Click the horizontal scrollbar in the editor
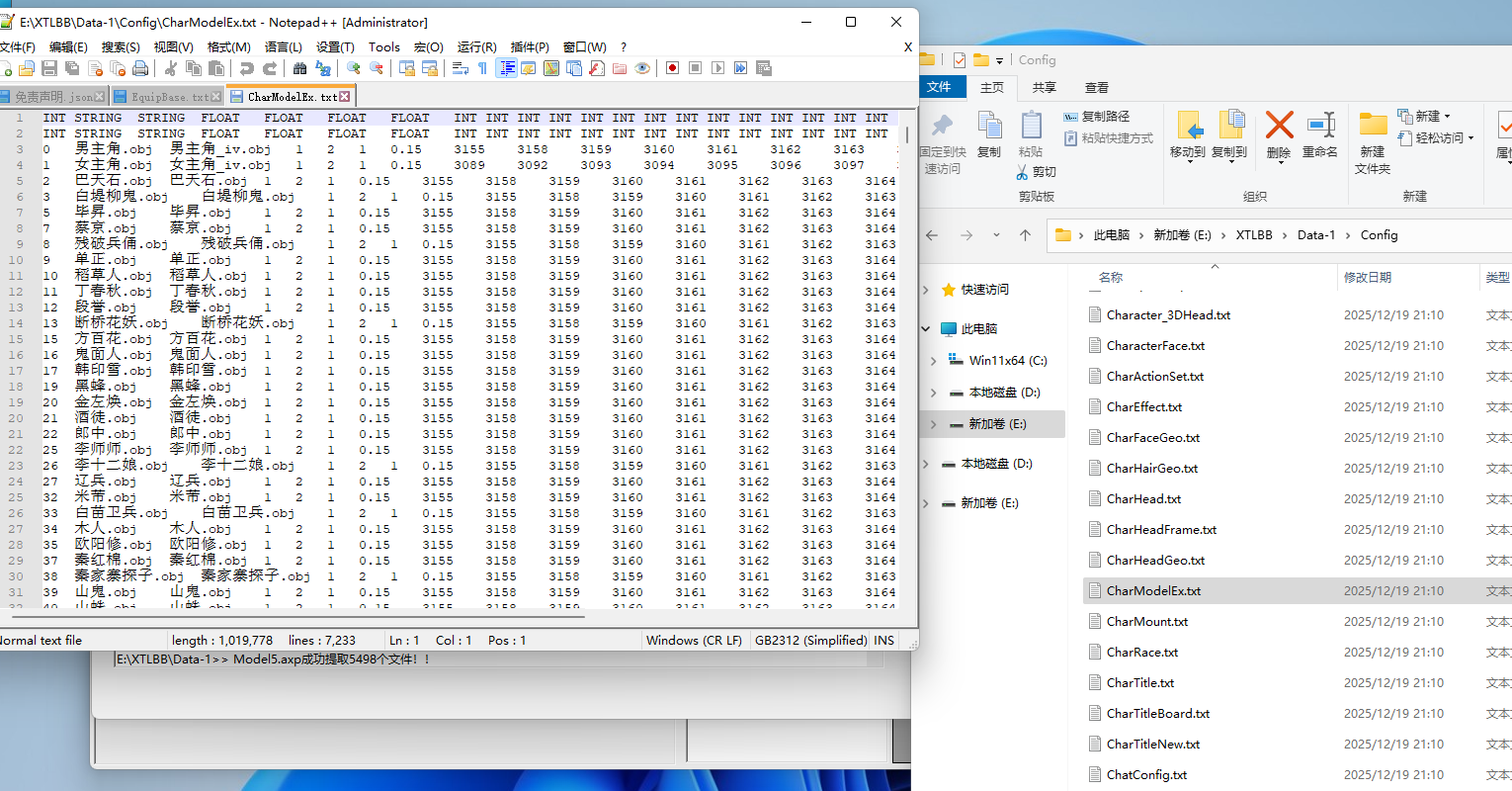The height and width of the screenshot is (791, 1512). (296, 616)
